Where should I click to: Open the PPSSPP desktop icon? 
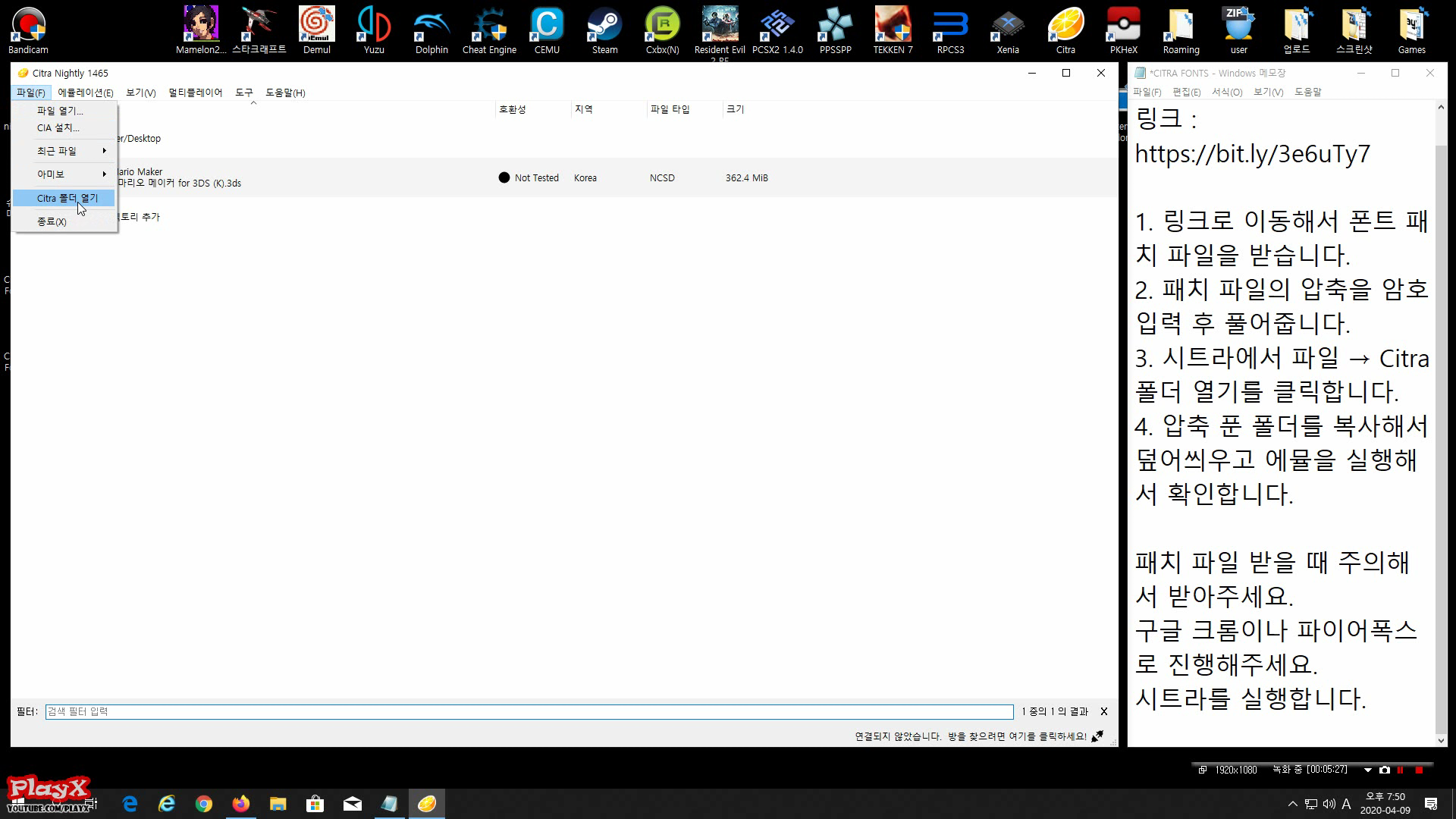click(x=835, y=30)
